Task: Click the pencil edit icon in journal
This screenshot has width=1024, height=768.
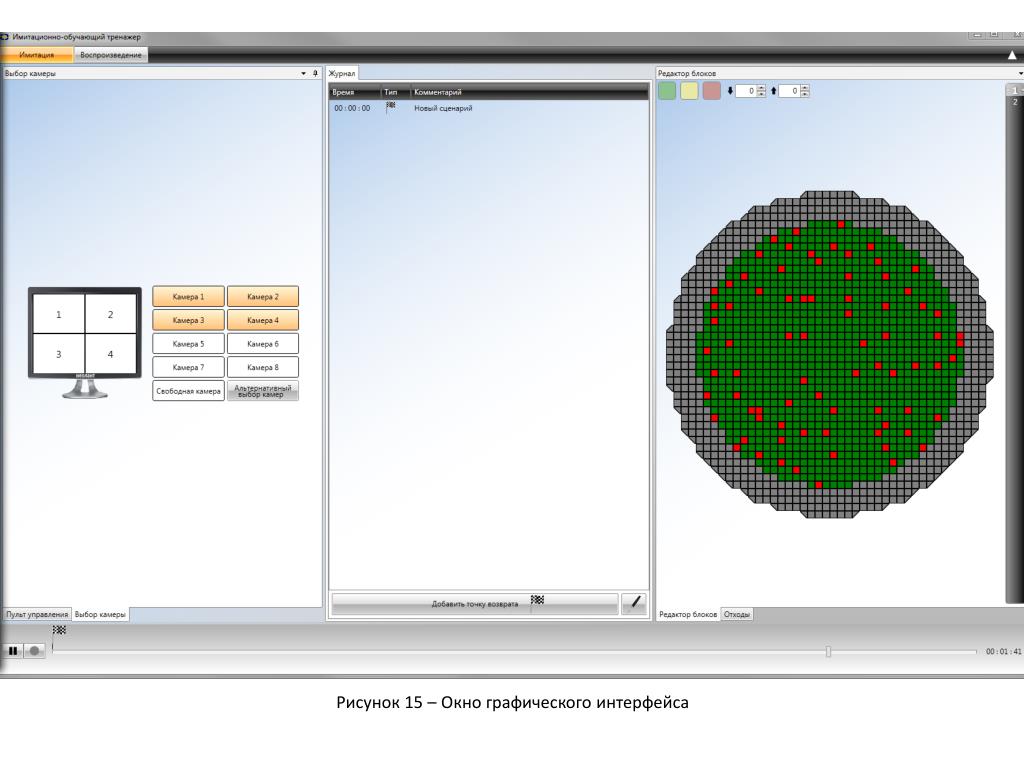Action: (x=634, y=603)
